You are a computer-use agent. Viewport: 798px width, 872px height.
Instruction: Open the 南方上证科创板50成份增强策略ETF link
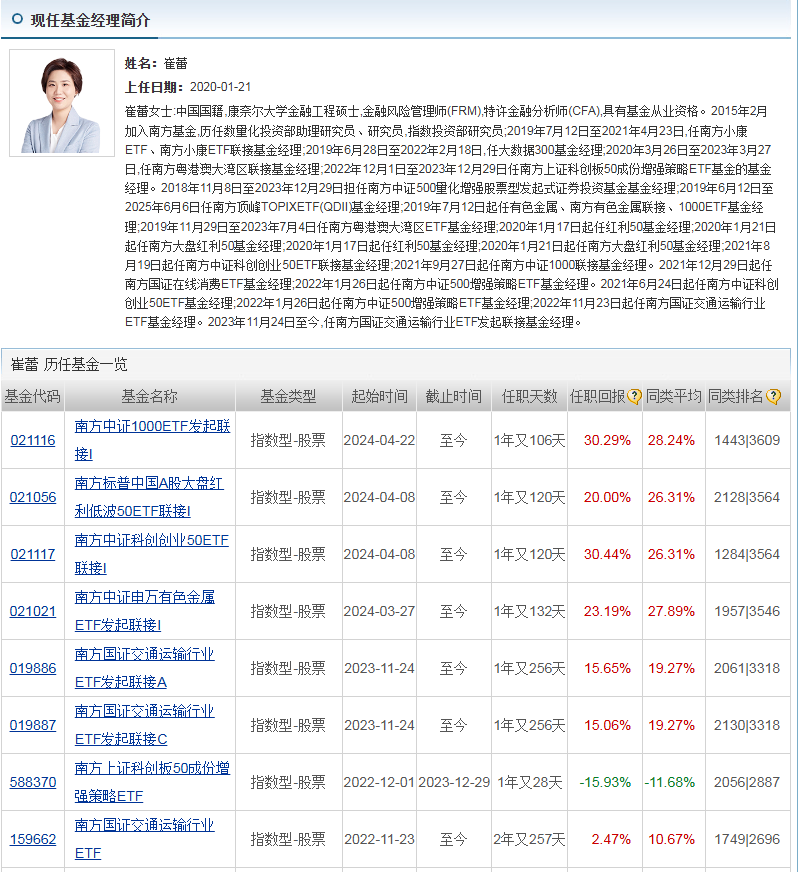point(152,782)
